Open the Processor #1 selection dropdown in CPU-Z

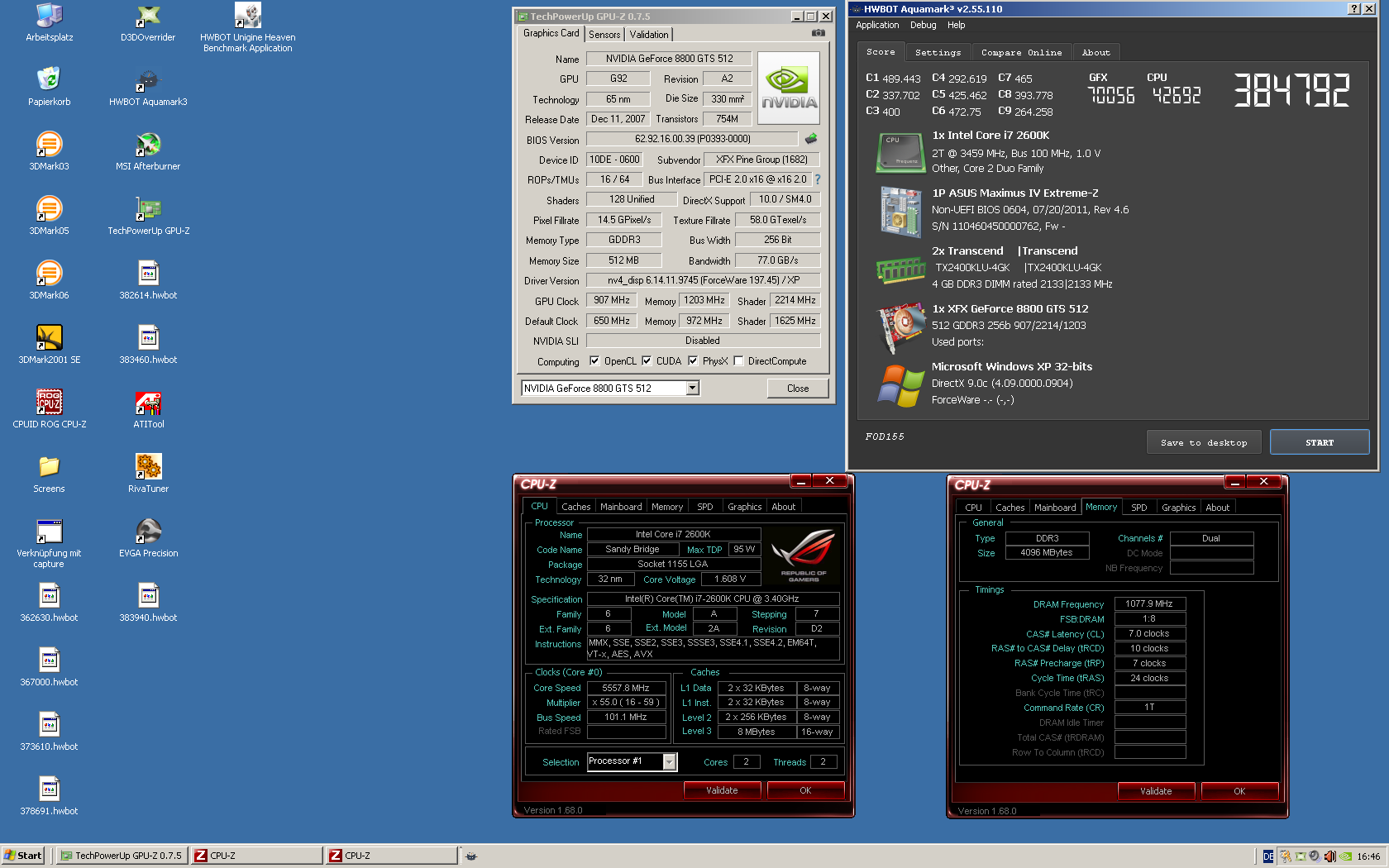670,762
